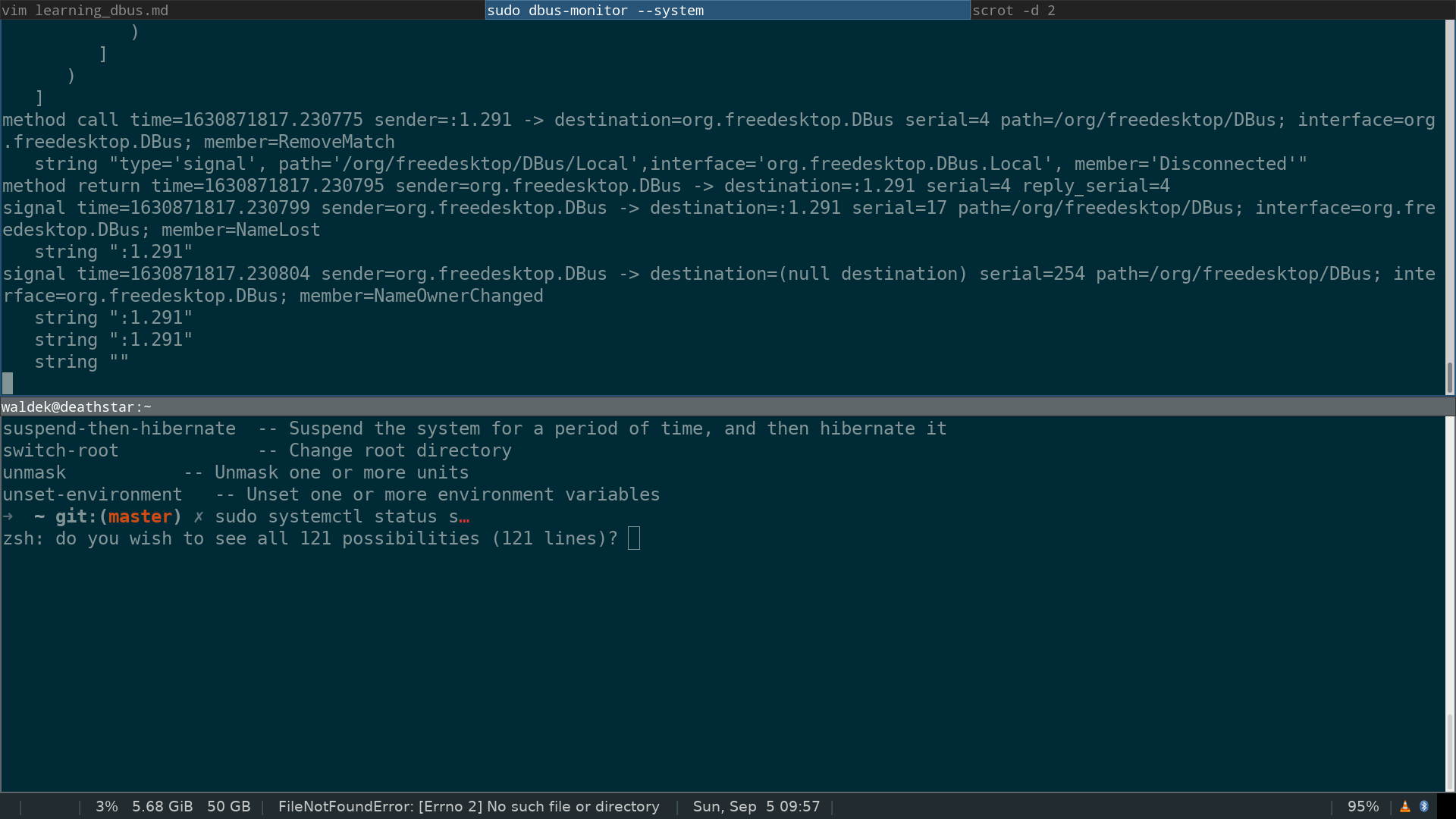
Task: Open the scrot -d 2 tab
Action: pyautogui.click(x=1213, y=10)
